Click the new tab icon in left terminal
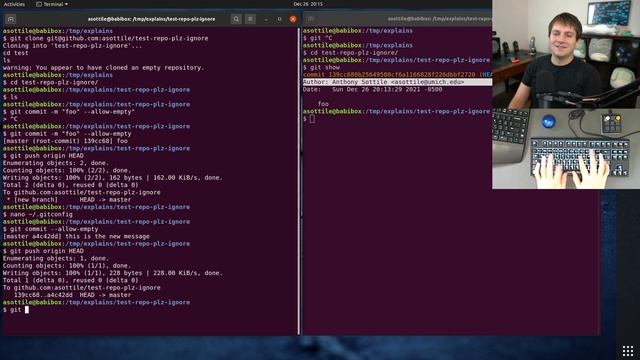This screenshot has width=640, height=360. tap(11, 19)
